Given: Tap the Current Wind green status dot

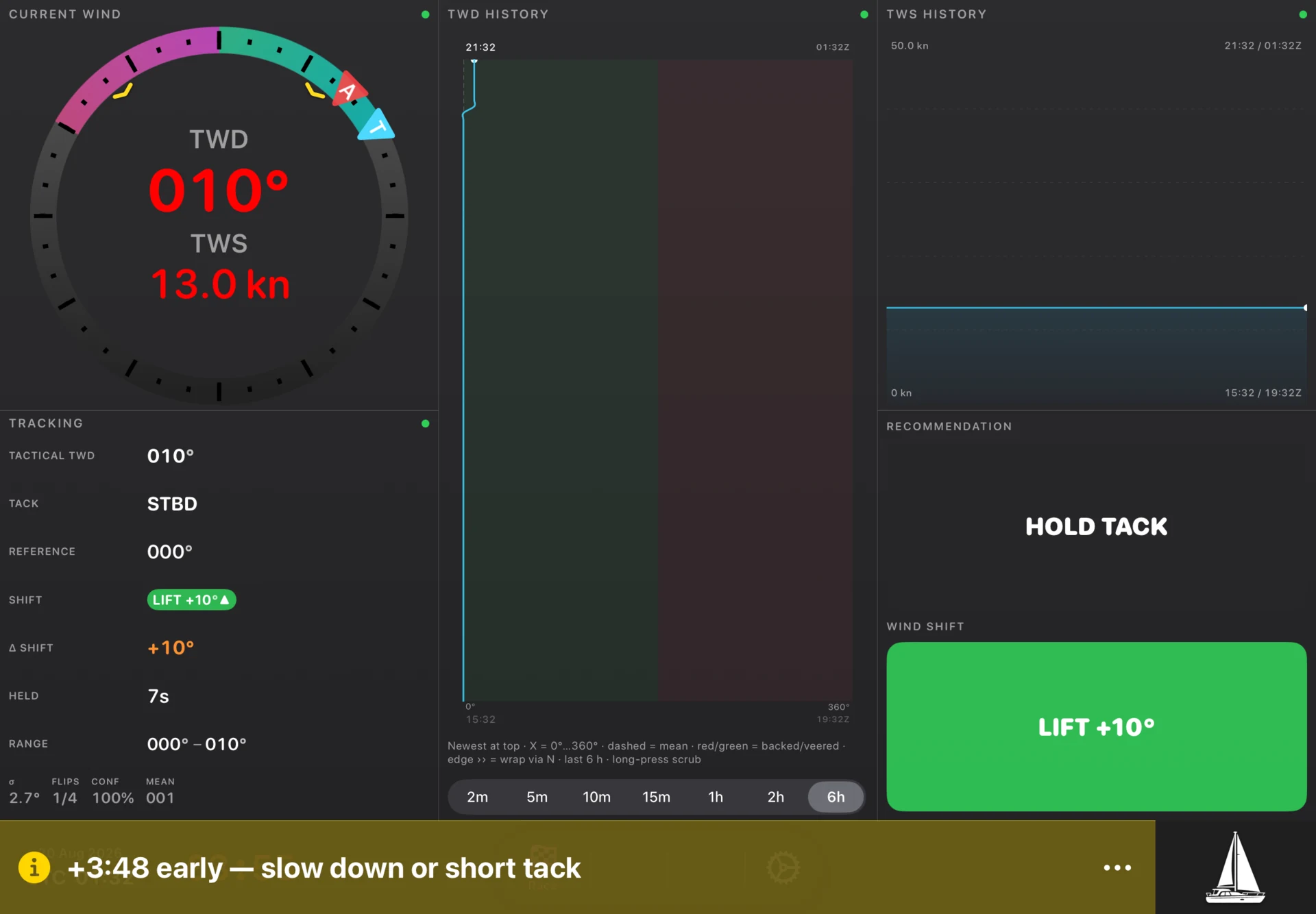Looking at the screenshot, I should click(x=425, y=14).
